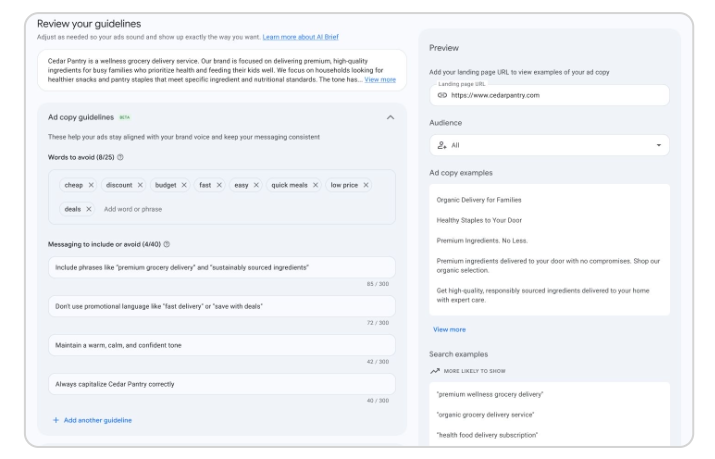Open Learn more about AI Brief link
Screen dimensions: 715x459
[301, 37]
